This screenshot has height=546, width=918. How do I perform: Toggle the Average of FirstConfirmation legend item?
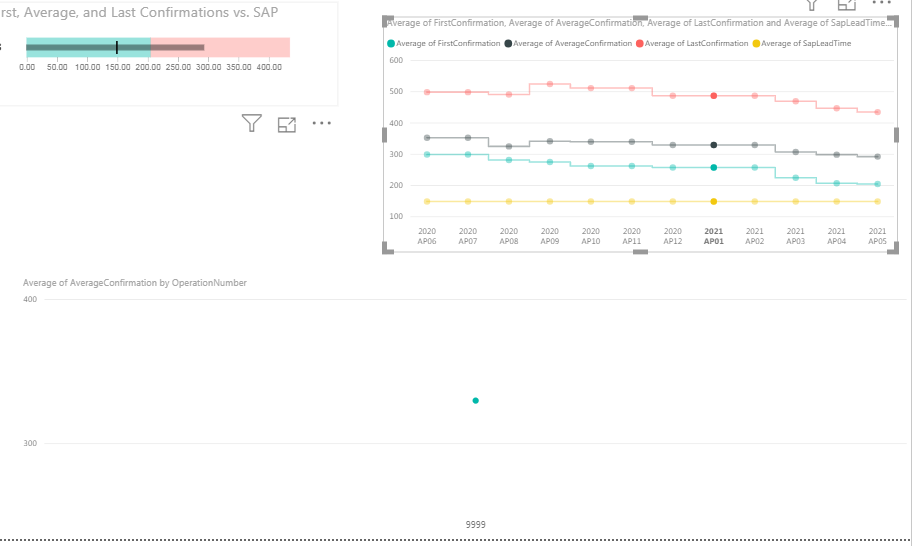(x=444, y=43)
